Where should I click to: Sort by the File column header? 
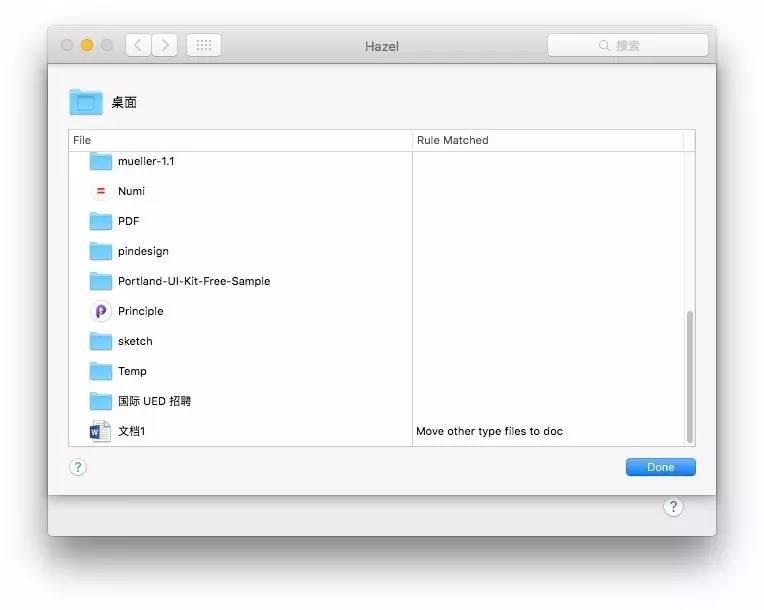click(x=240, y=140)
